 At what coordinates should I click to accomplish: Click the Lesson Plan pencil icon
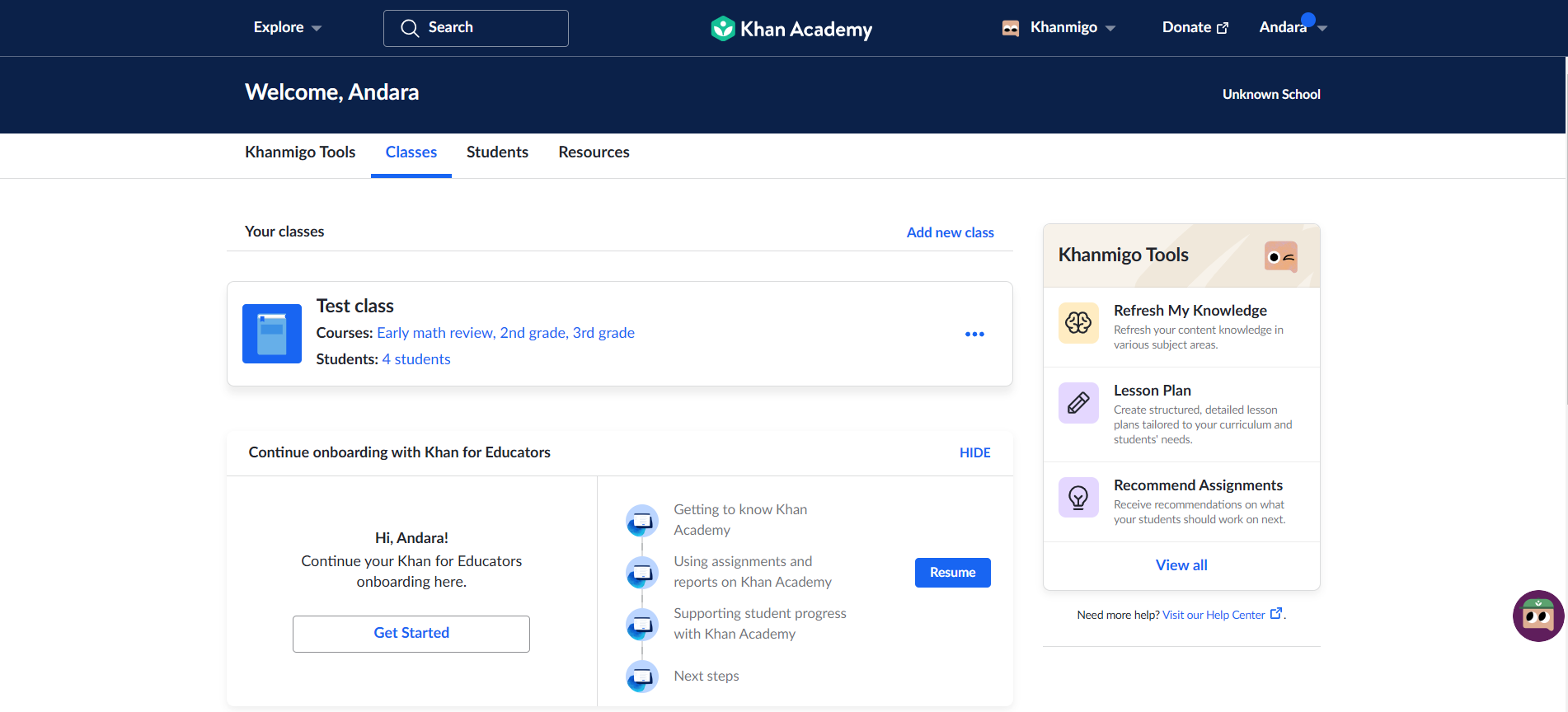pyautogui.click(x=1078, y=403)
